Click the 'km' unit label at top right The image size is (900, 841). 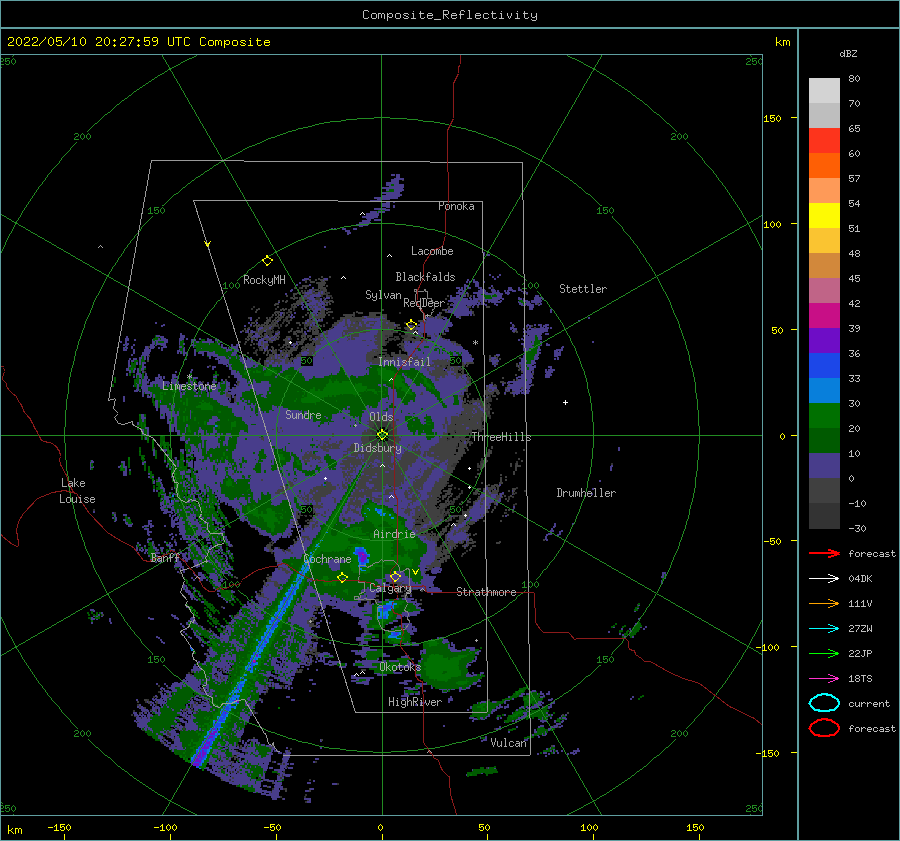(x=783, y=42)
